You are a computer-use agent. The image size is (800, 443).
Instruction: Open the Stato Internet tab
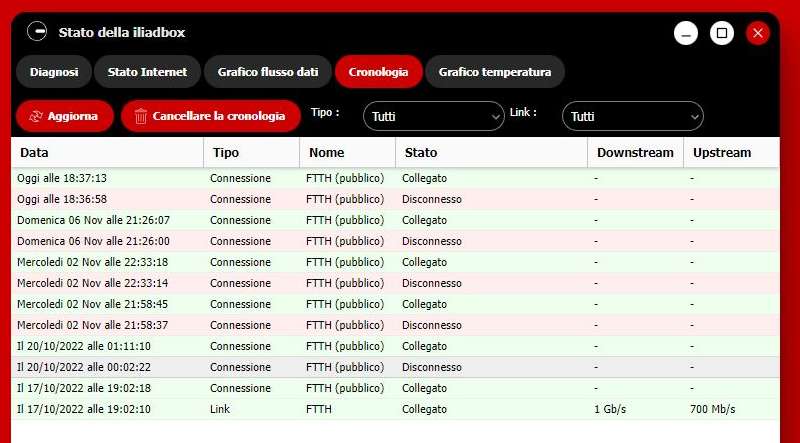pyautogui.click(x=147, y=72)
